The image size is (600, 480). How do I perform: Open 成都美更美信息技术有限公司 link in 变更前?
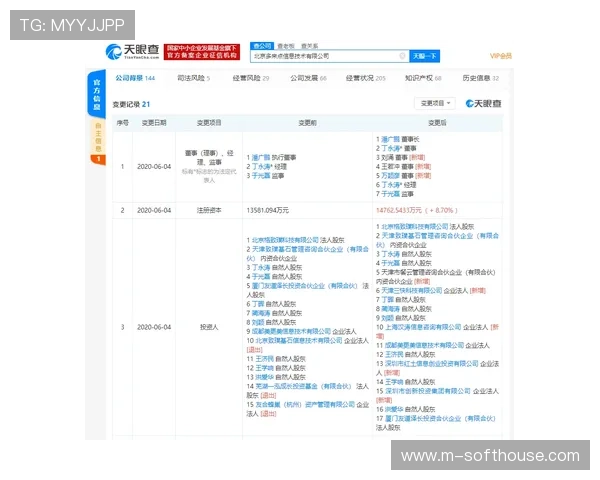click(291, 331)
